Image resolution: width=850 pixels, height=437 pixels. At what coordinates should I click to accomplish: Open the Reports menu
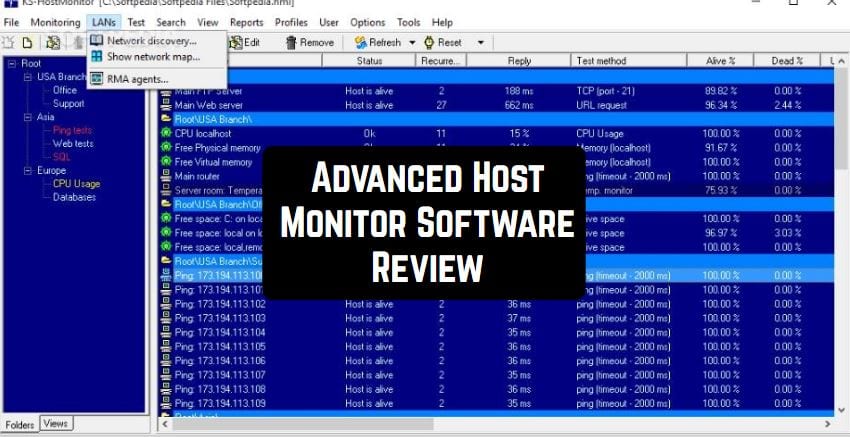pyautogui.click(x=247, y=23)
